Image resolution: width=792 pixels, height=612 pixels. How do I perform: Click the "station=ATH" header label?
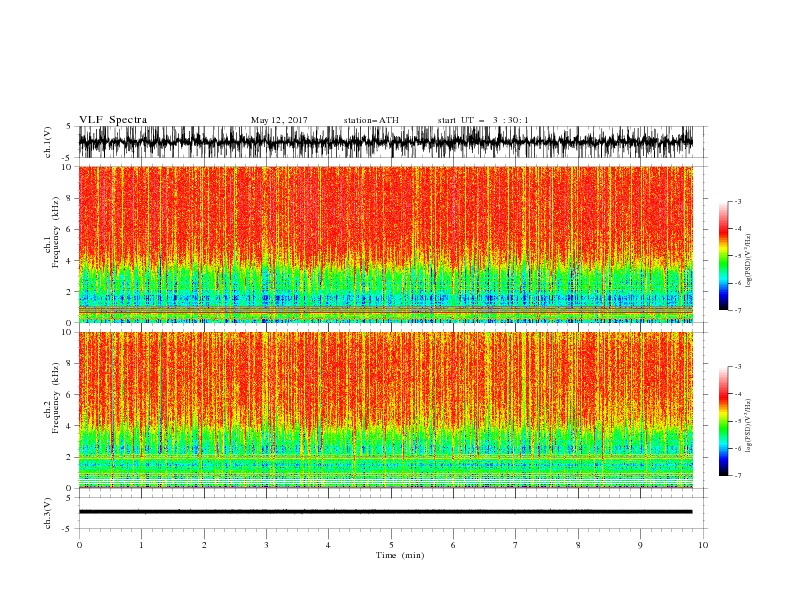371,120
